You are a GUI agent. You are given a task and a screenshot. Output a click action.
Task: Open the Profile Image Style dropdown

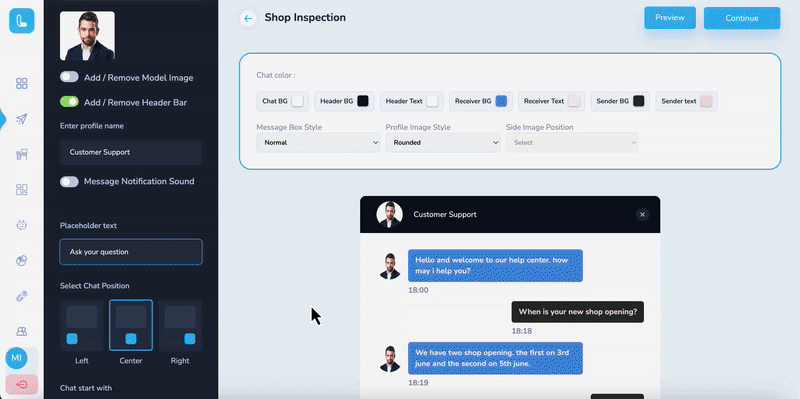[x=443, y=143]
